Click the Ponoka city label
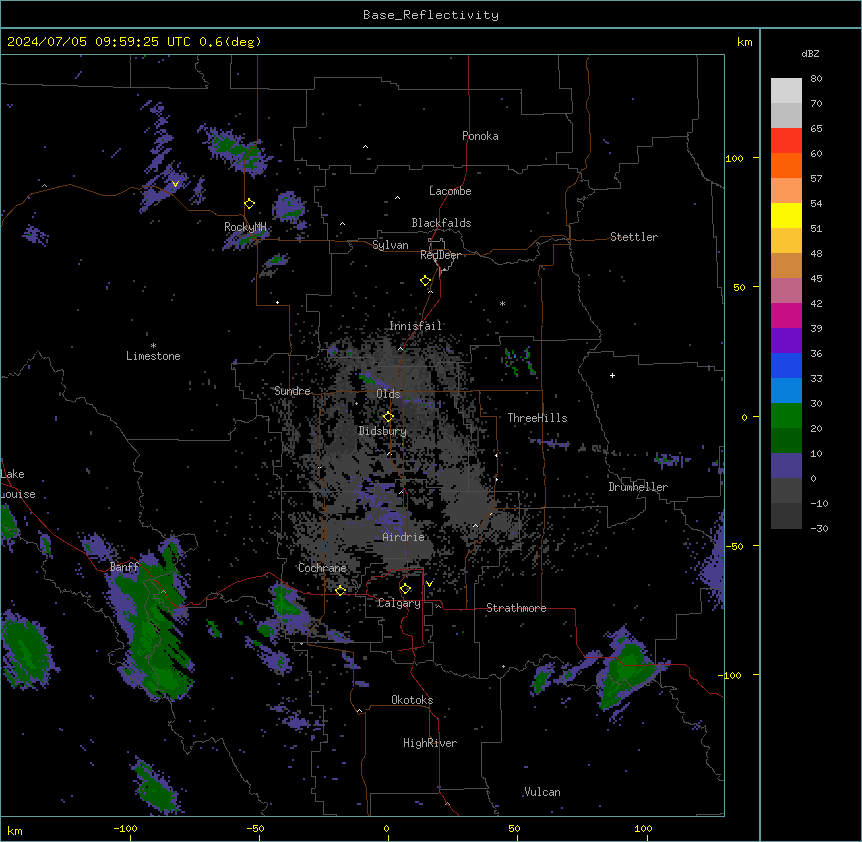Screen dimensions: 862x842 pos(480,136)
